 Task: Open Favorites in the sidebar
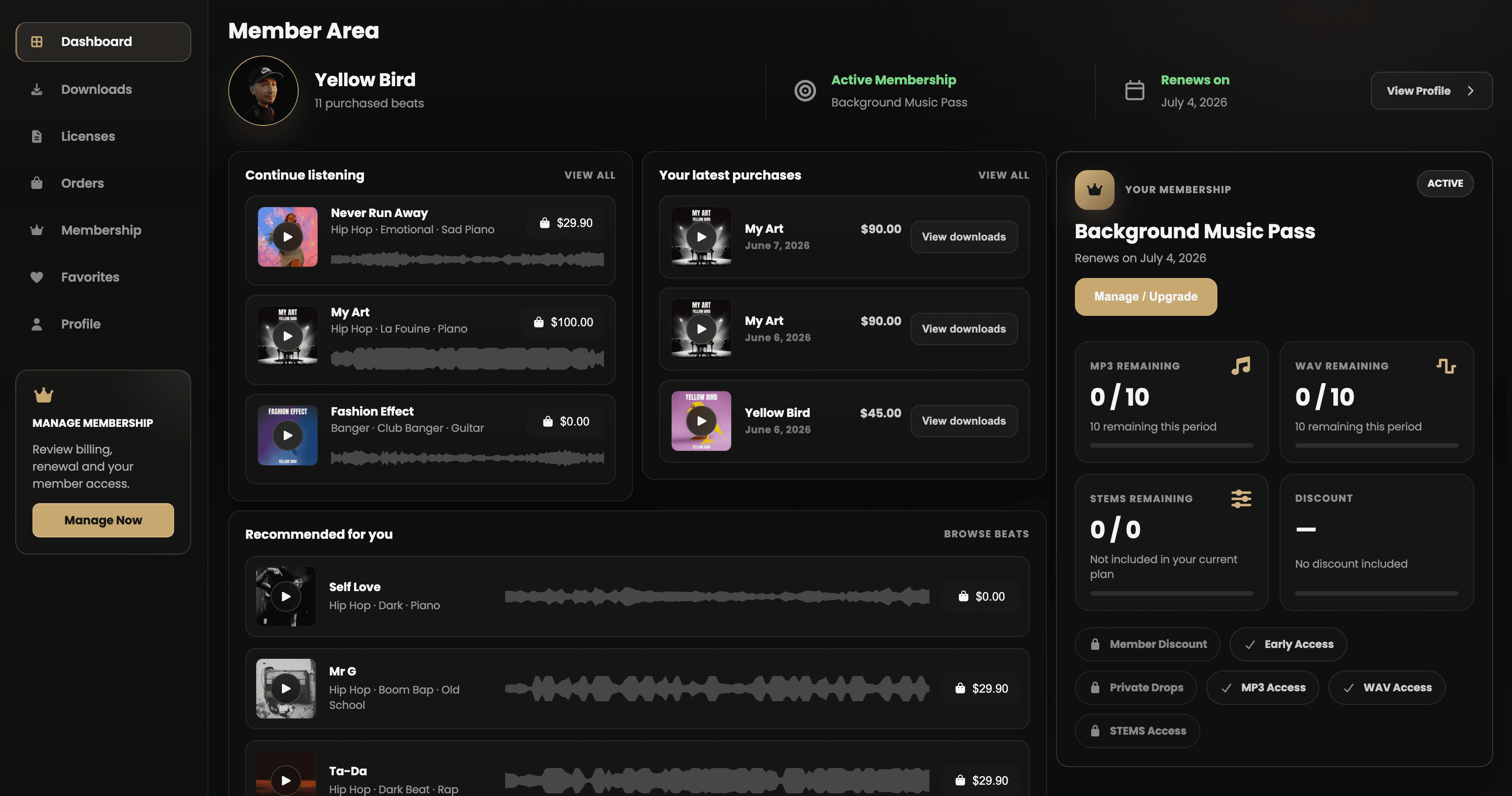point(103,277)
